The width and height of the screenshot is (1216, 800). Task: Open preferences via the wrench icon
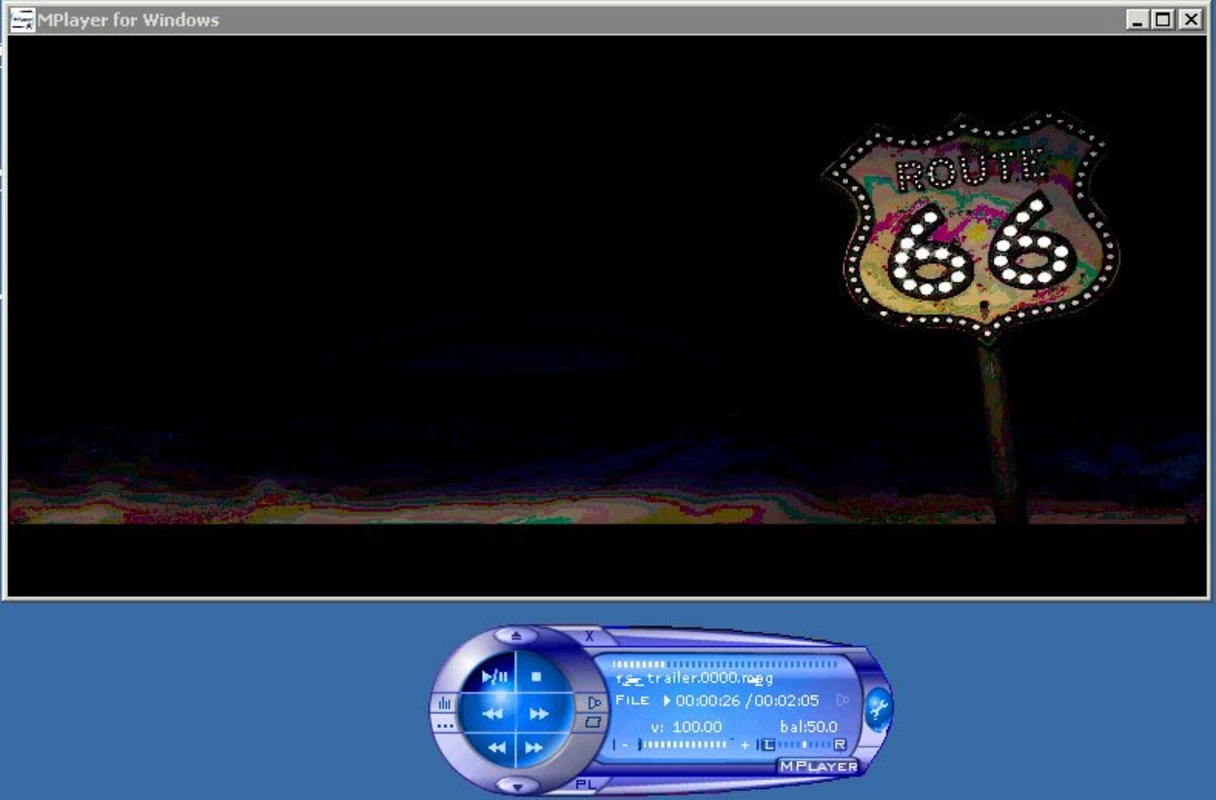877,708
